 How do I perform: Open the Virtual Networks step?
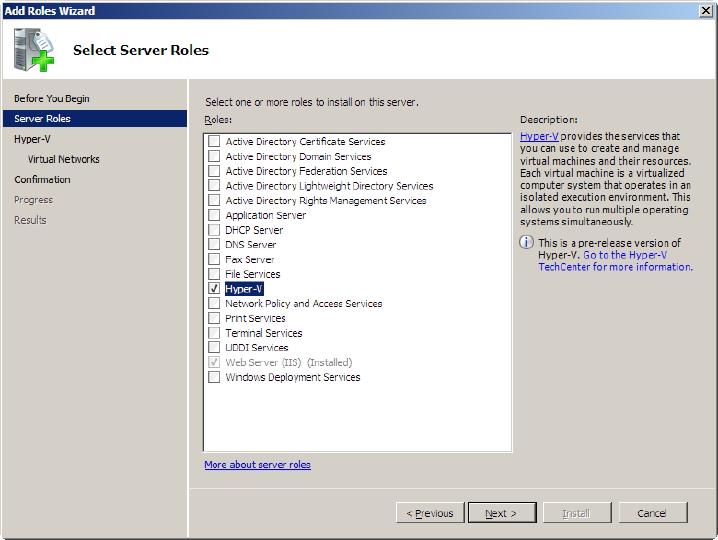[63, 159]
